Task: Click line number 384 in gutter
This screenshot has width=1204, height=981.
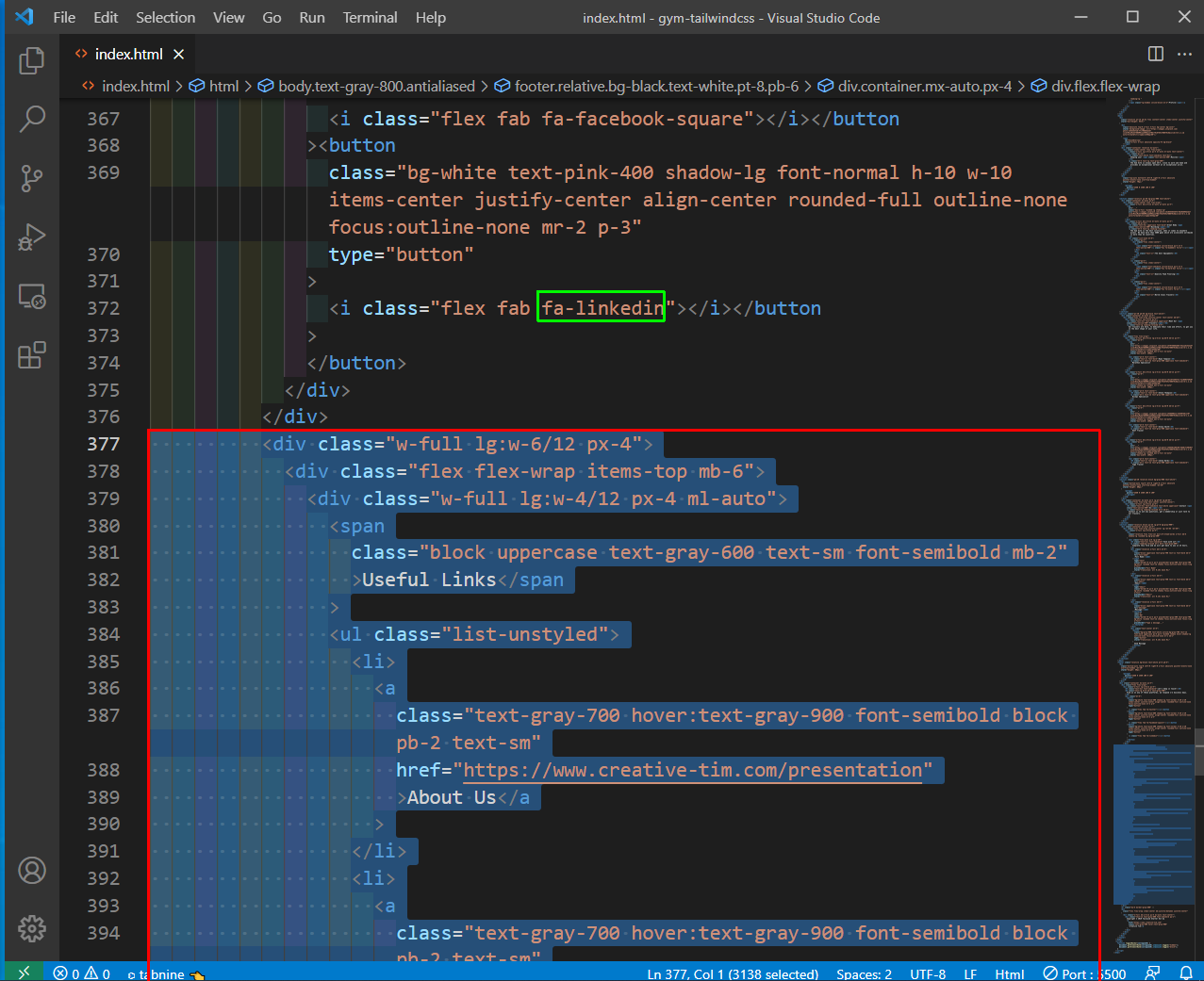Action: click(104, 634)
